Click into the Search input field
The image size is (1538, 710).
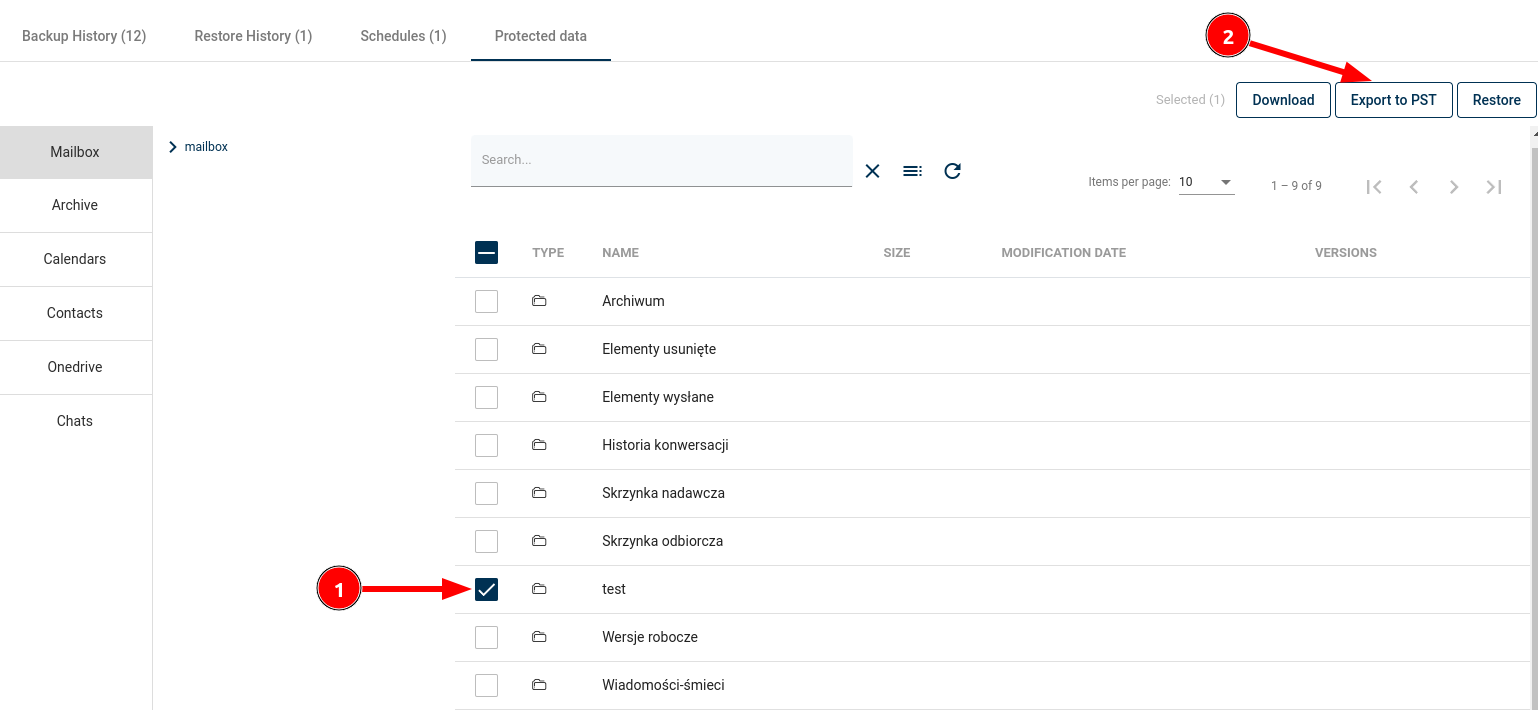660,160
